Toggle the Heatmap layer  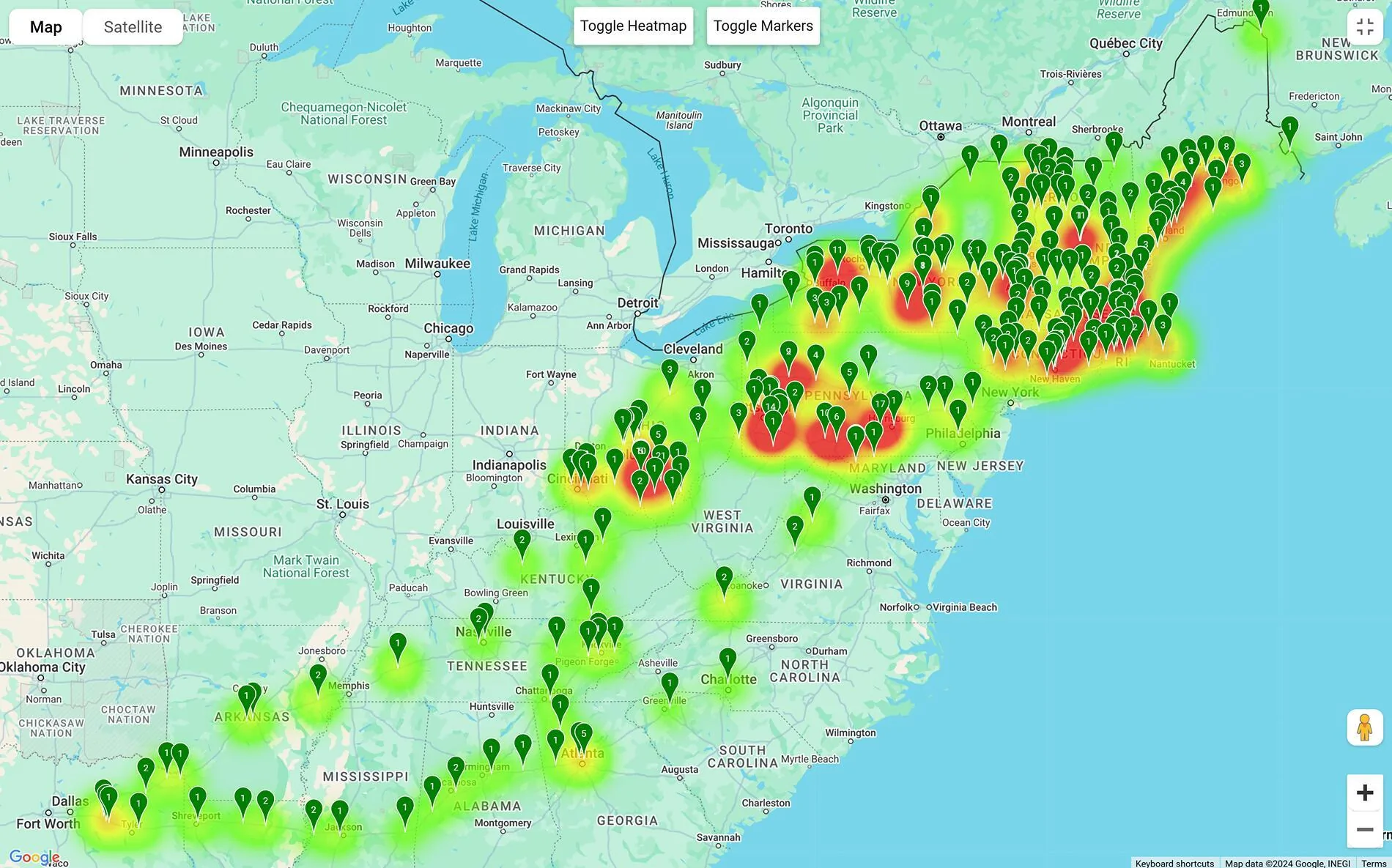[x=633, y=26]
